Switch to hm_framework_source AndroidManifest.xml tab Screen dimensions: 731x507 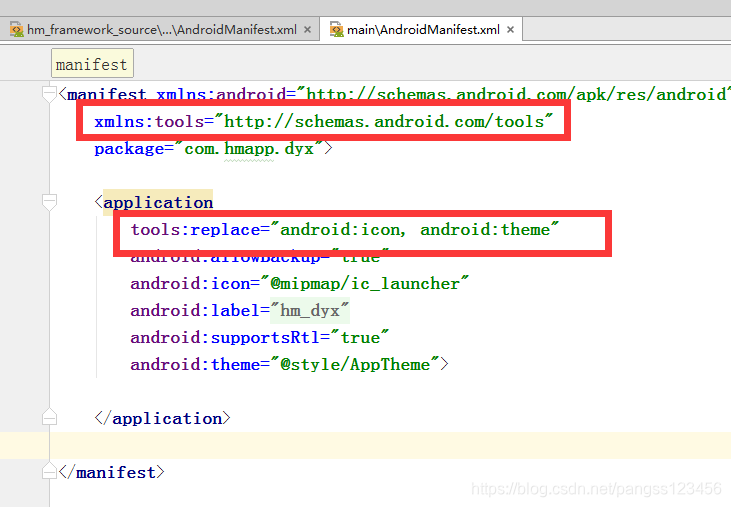tap(161, 30)
